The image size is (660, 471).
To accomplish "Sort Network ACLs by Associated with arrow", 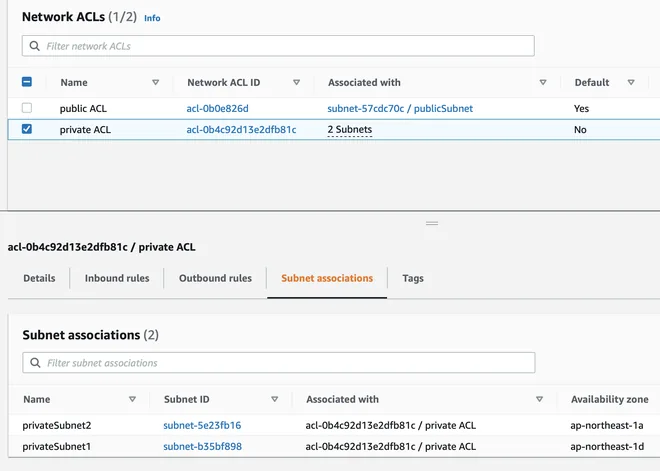I will pos(543,82).
